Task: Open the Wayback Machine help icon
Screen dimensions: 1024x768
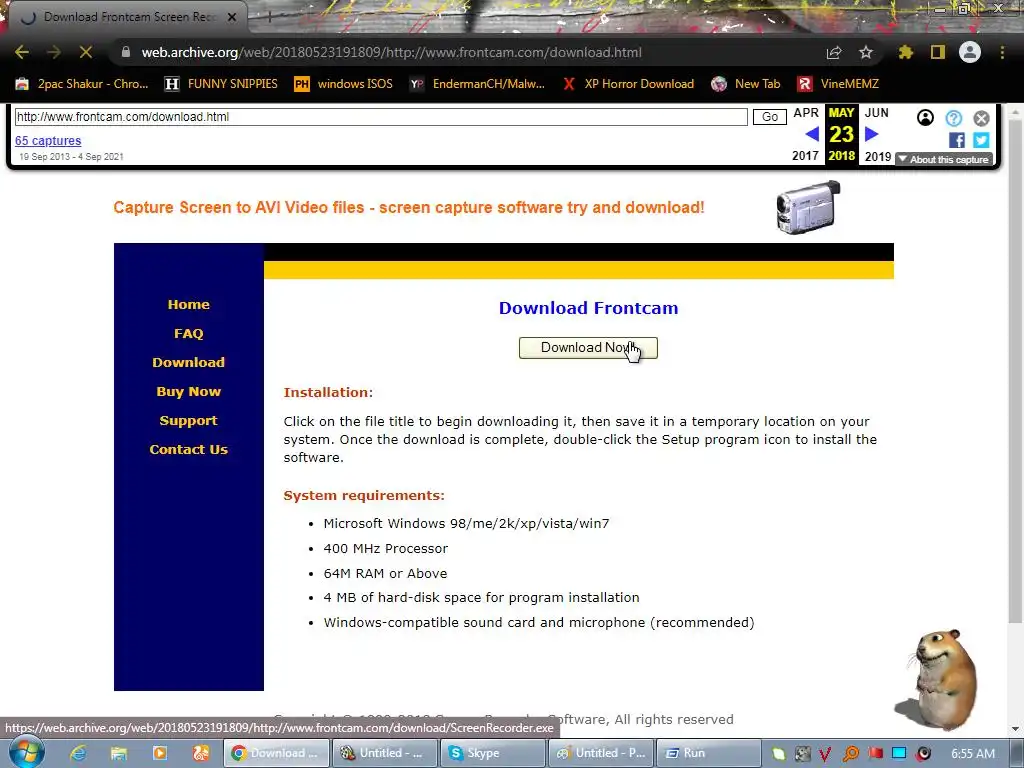Action: [x=953, y=118]
